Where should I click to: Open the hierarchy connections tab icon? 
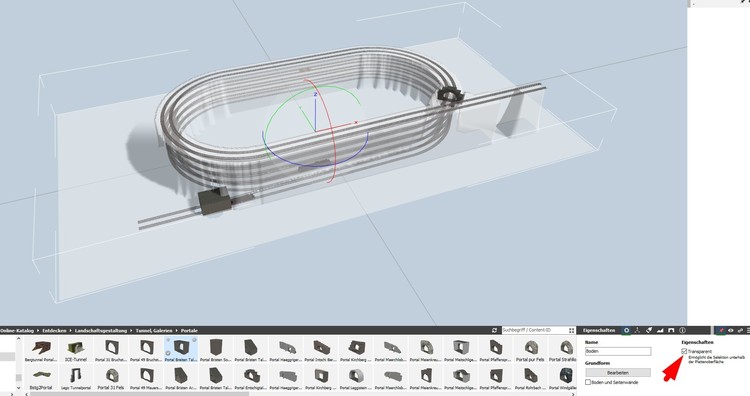tap(637, 330)
